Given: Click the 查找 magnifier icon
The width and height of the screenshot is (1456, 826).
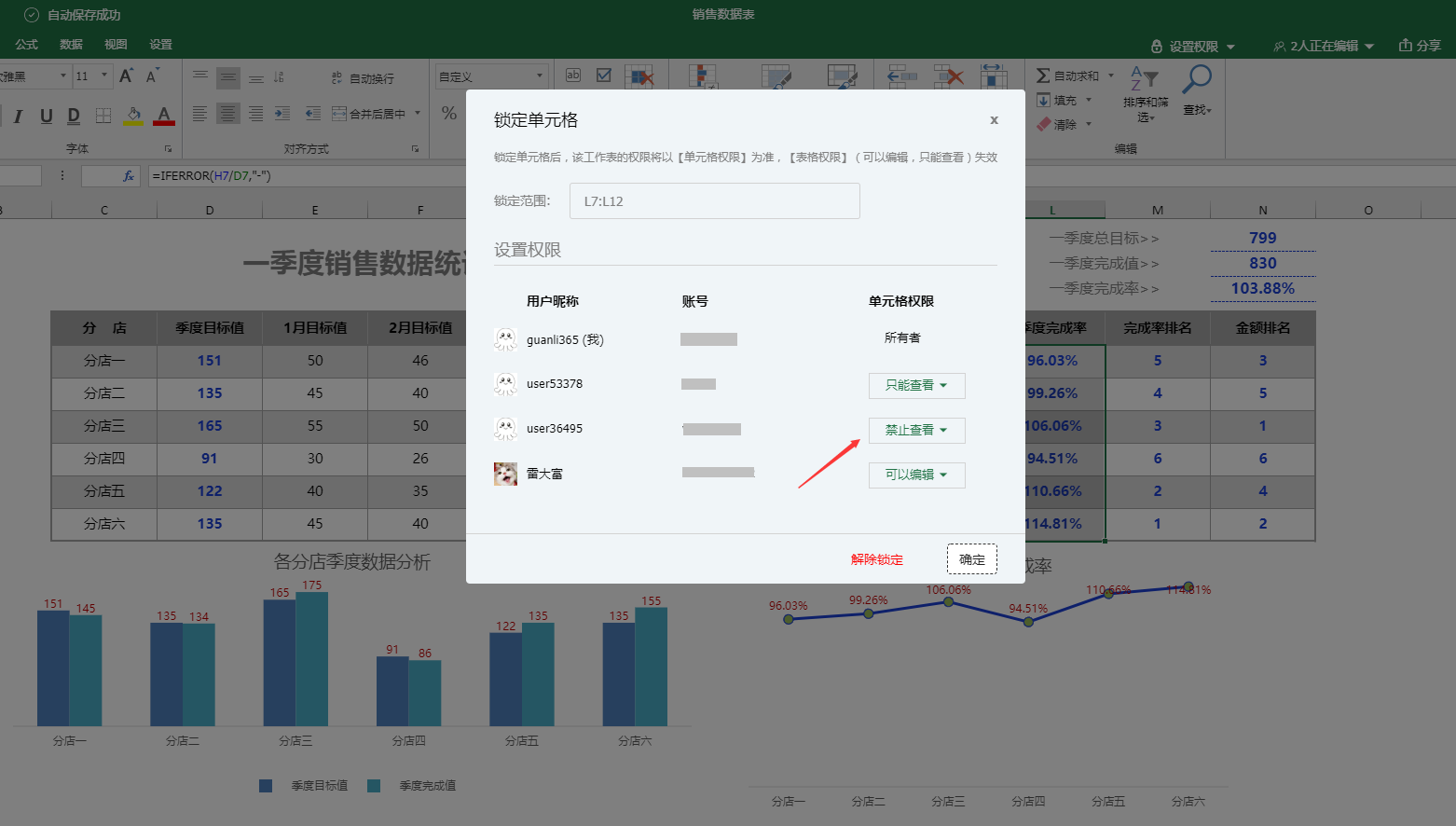Looking at the screenshot, I should (1197, 81).
